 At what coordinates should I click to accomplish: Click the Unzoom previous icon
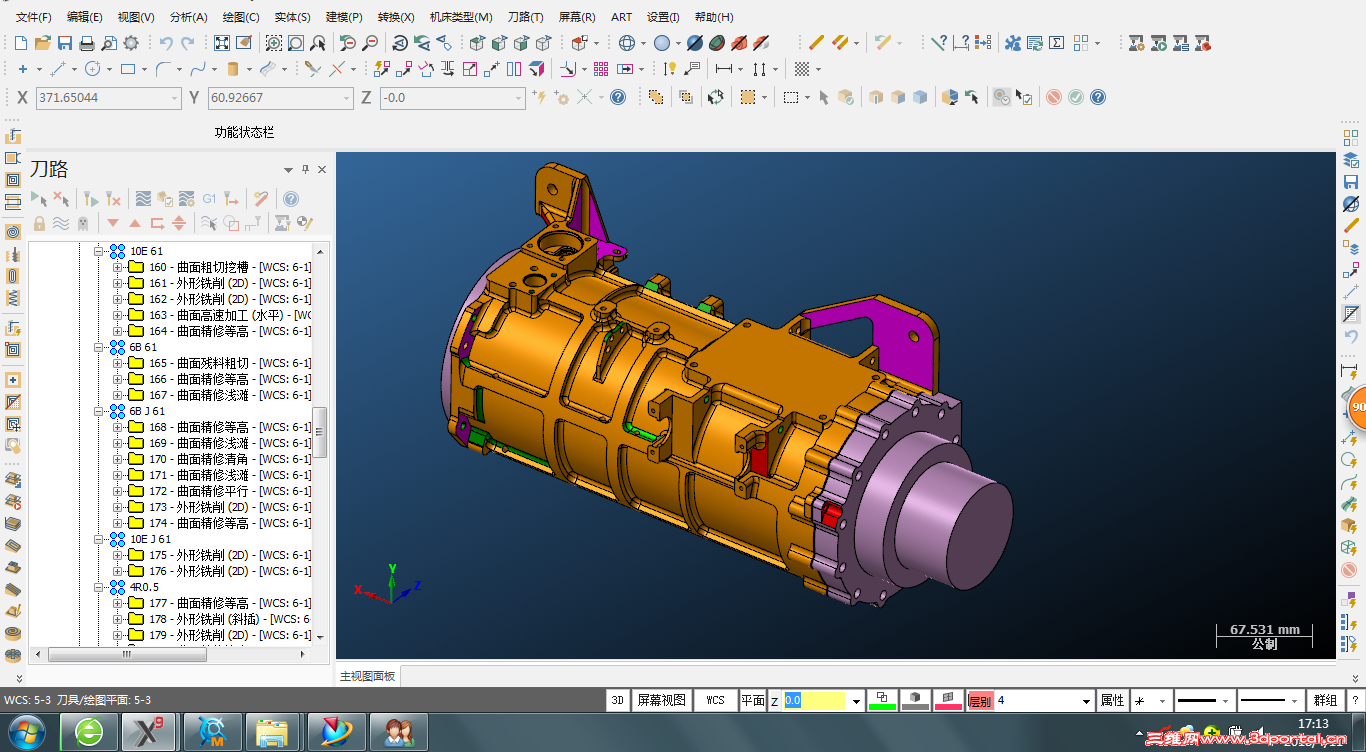pyautogui.click(x=347, y=43)
